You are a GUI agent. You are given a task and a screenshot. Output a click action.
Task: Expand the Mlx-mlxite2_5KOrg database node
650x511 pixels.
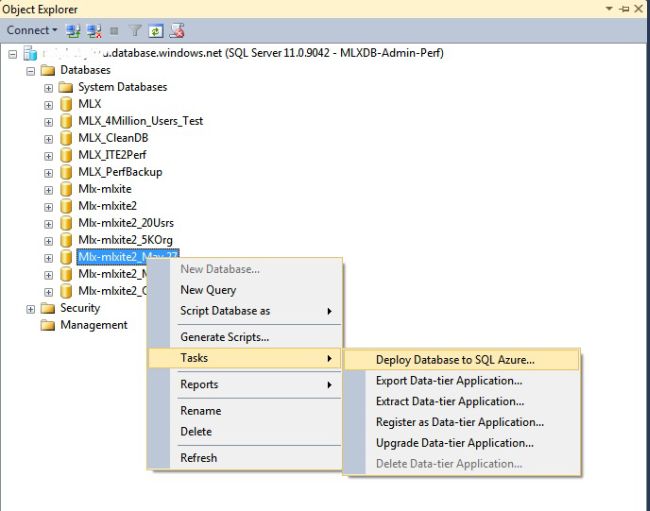coord(49,241)
